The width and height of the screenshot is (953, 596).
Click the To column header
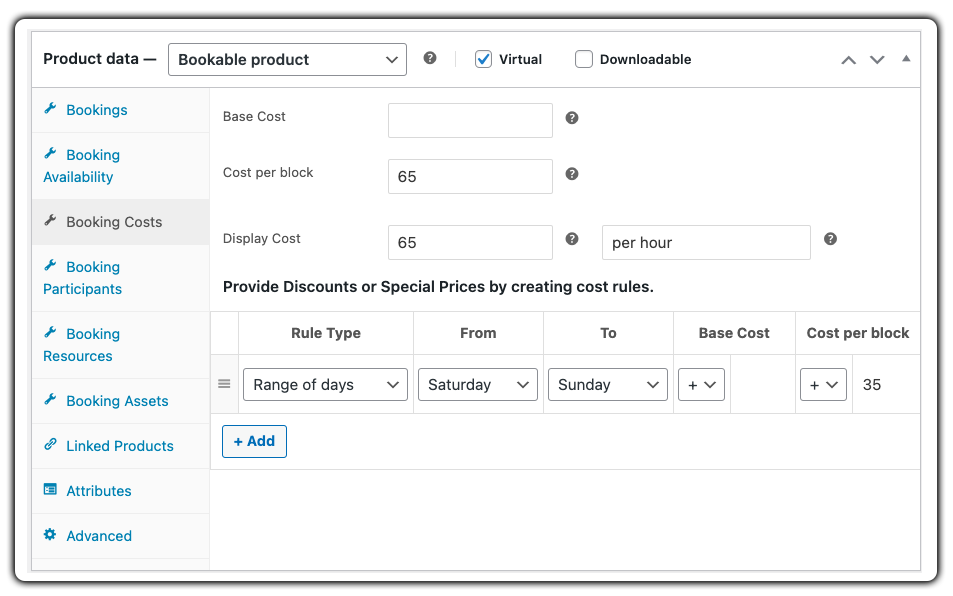pos(608,333)
